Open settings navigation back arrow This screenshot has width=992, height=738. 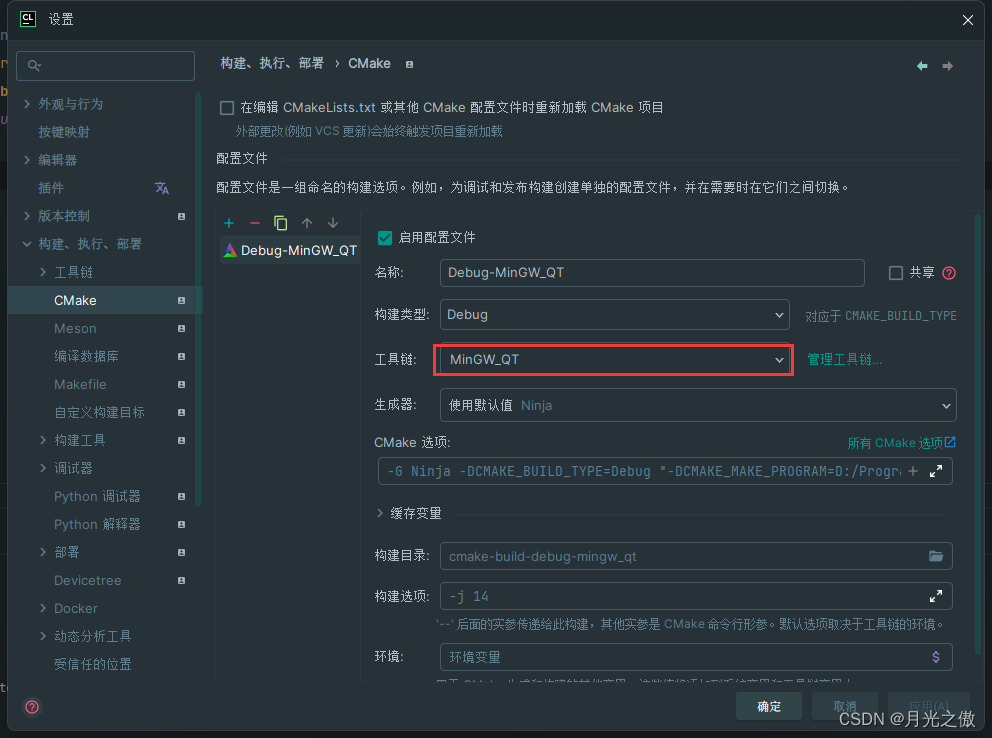tap(921, 64)
